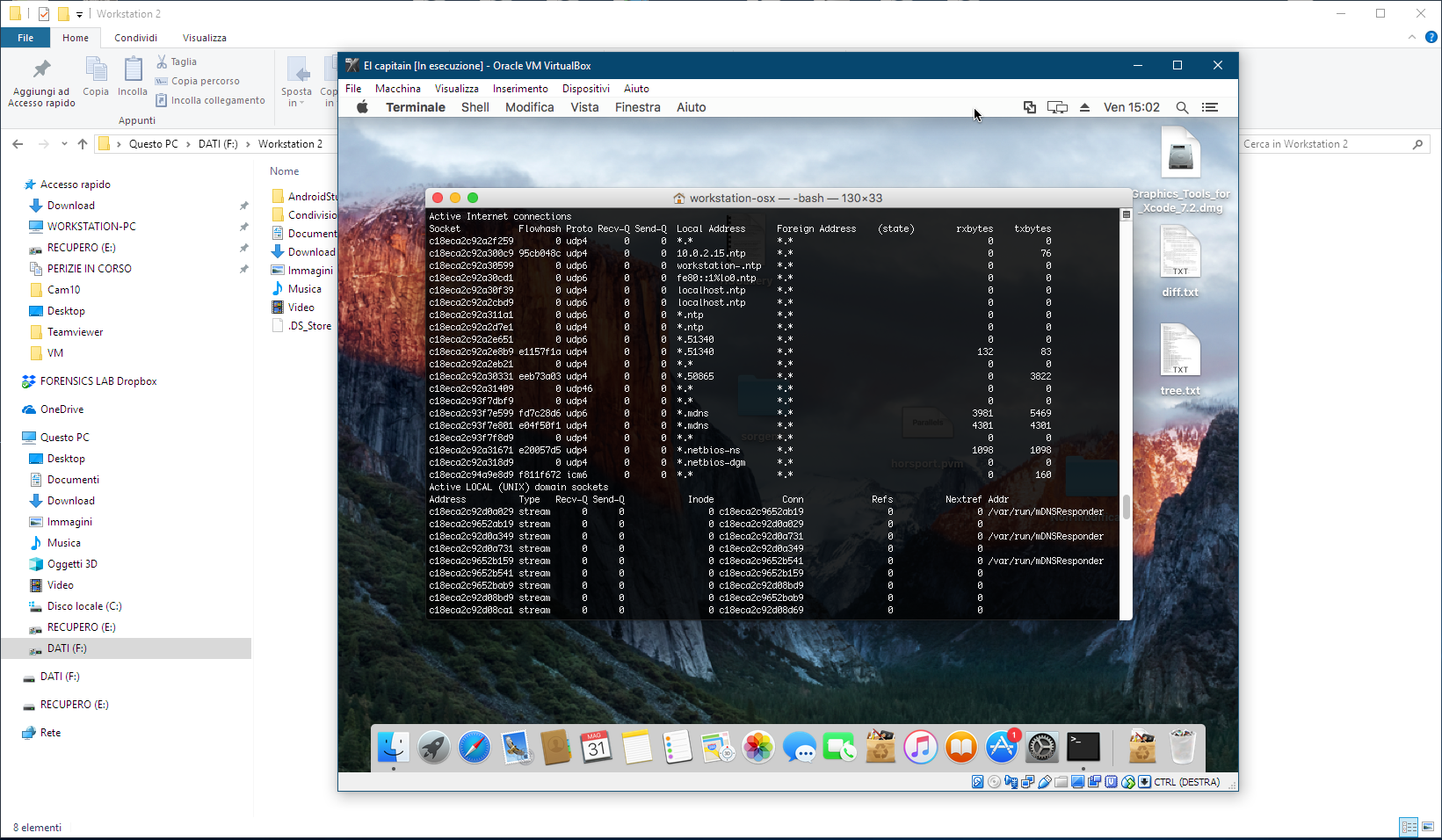Open FaceTime green camera icon

839,747
